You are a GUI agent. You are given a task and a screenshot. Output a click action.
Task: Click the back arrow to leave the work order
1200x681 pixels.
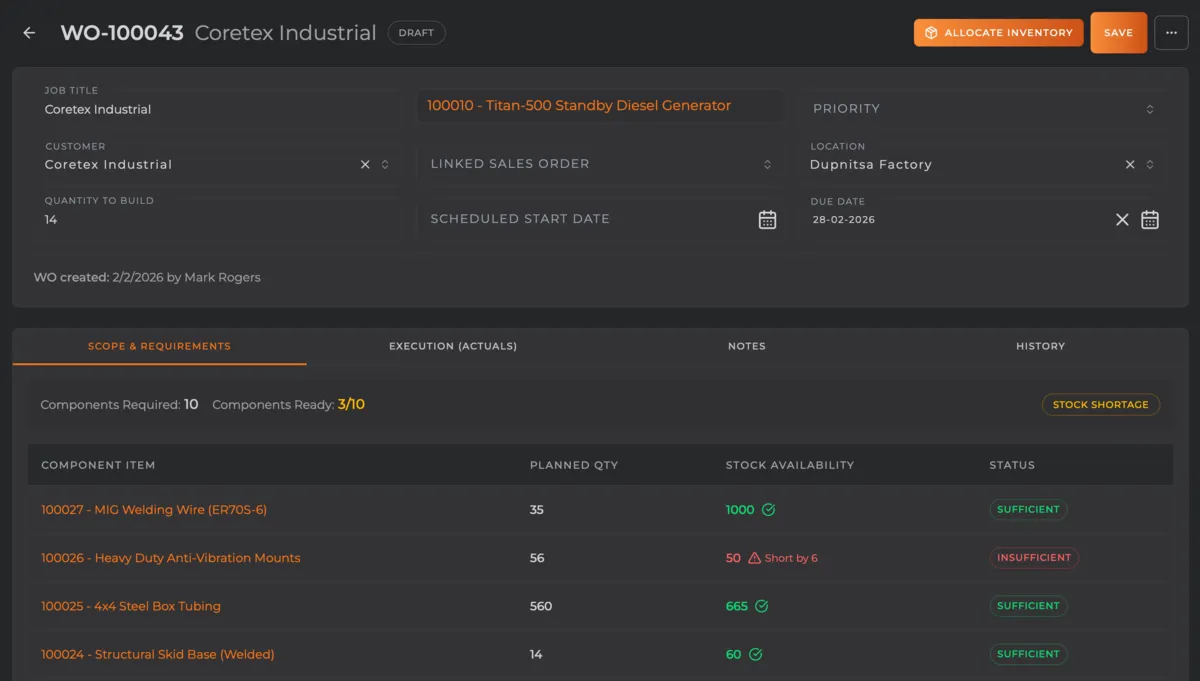(x=28, y=32)
